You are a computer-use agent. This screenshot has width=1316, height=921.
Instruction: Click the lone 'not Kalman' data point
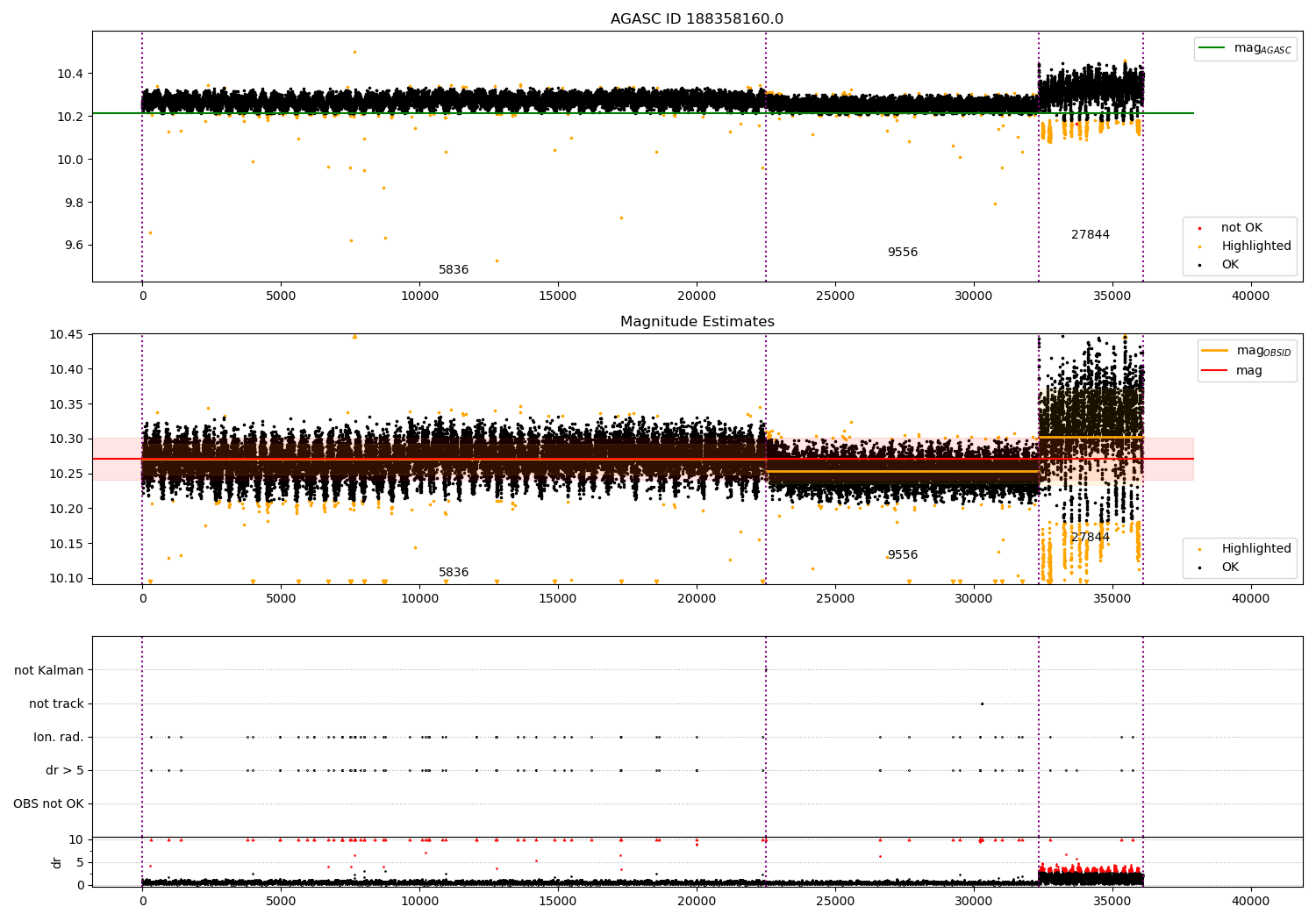click(x=765, y=670)
